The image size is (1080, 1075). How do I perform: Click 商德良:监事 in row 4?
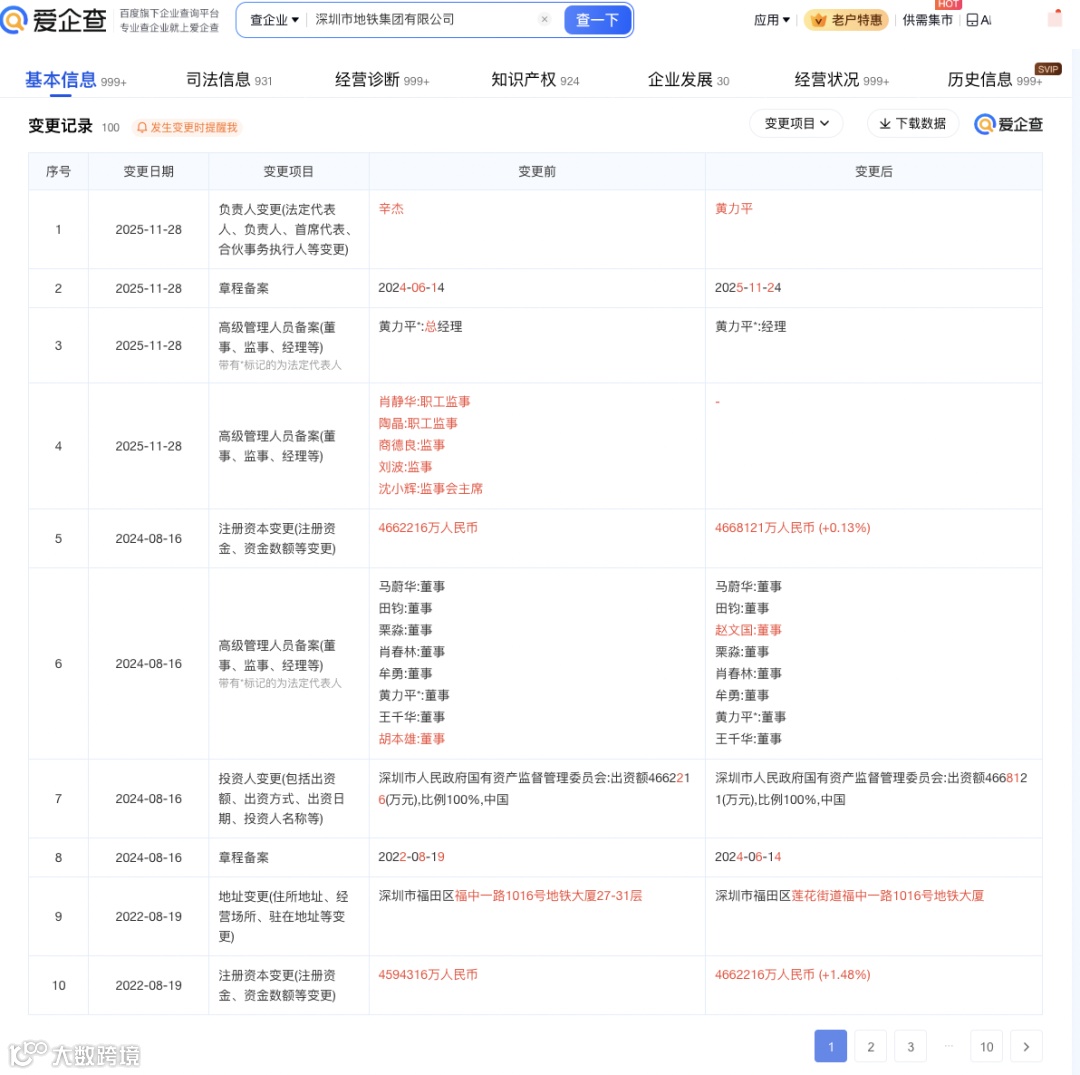click(x=412, y=446)
